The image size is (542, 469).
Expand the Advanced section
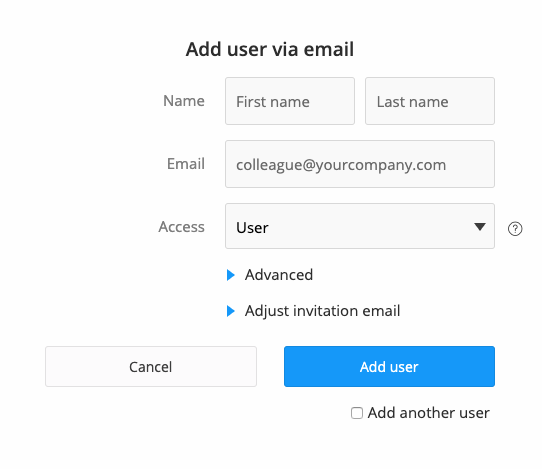coord(270,275)
